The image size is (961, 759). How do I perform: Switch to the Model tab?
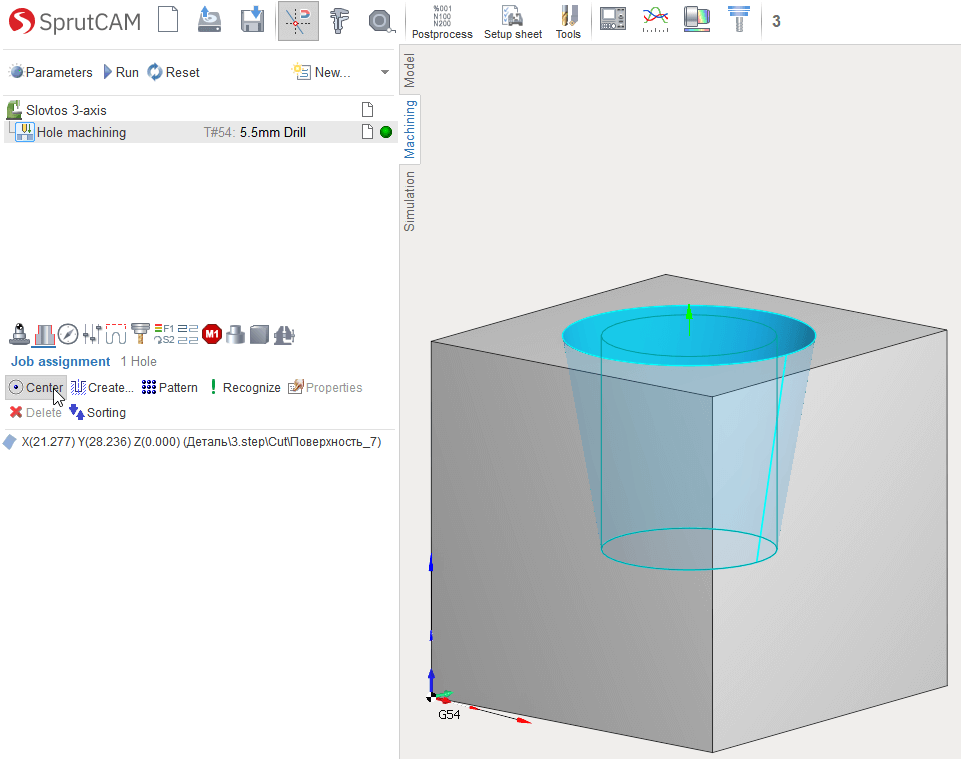pos(409,70)
